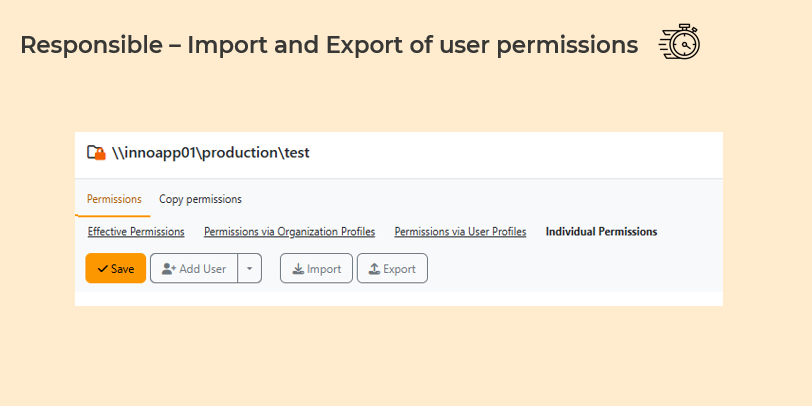Image resolution: width=812 pixels, height=406 pixels.
Task: Click the locked folder icon
Action: [x=96, y=152]
